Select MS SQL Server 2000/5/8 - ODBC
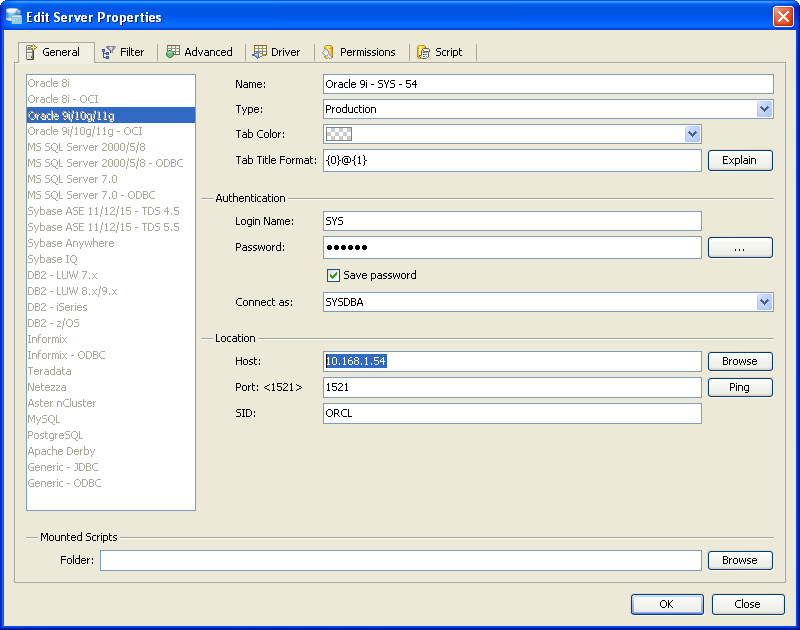800x630 pixels. point(111,163)
